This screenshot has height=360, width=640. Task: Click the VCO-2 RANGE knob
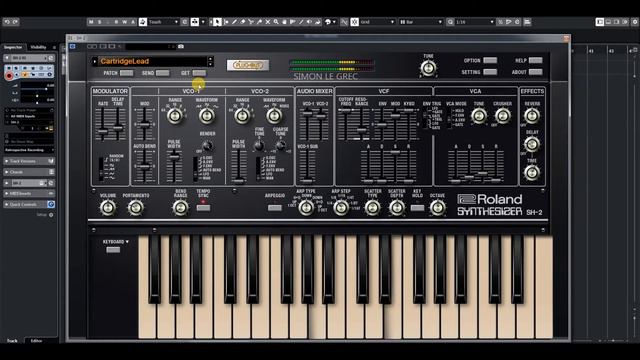click(242, 116)
